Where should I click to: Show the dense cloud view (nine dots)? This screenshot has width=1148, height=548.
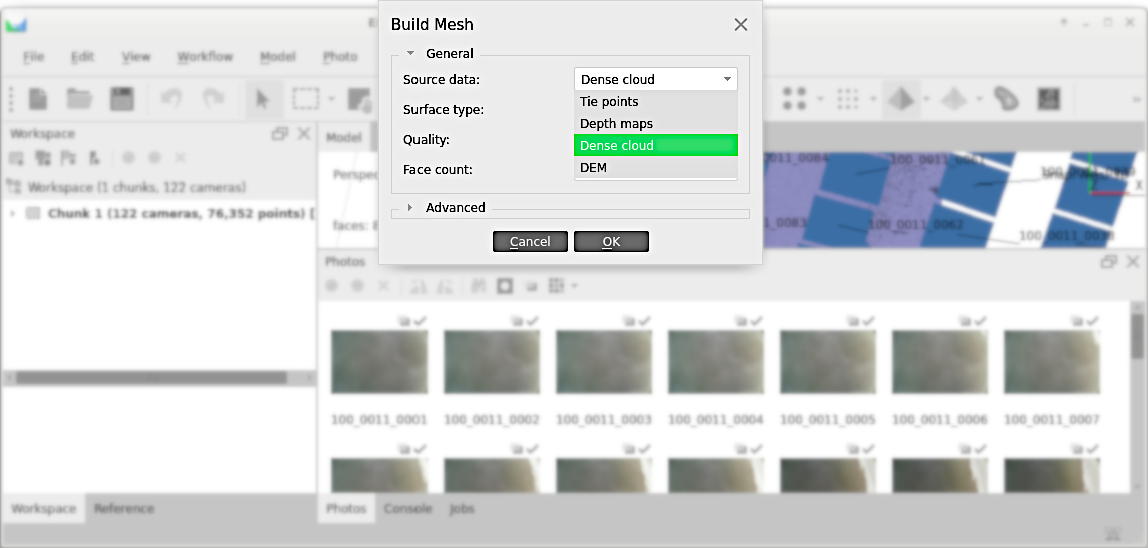click(x=847, y=98)
